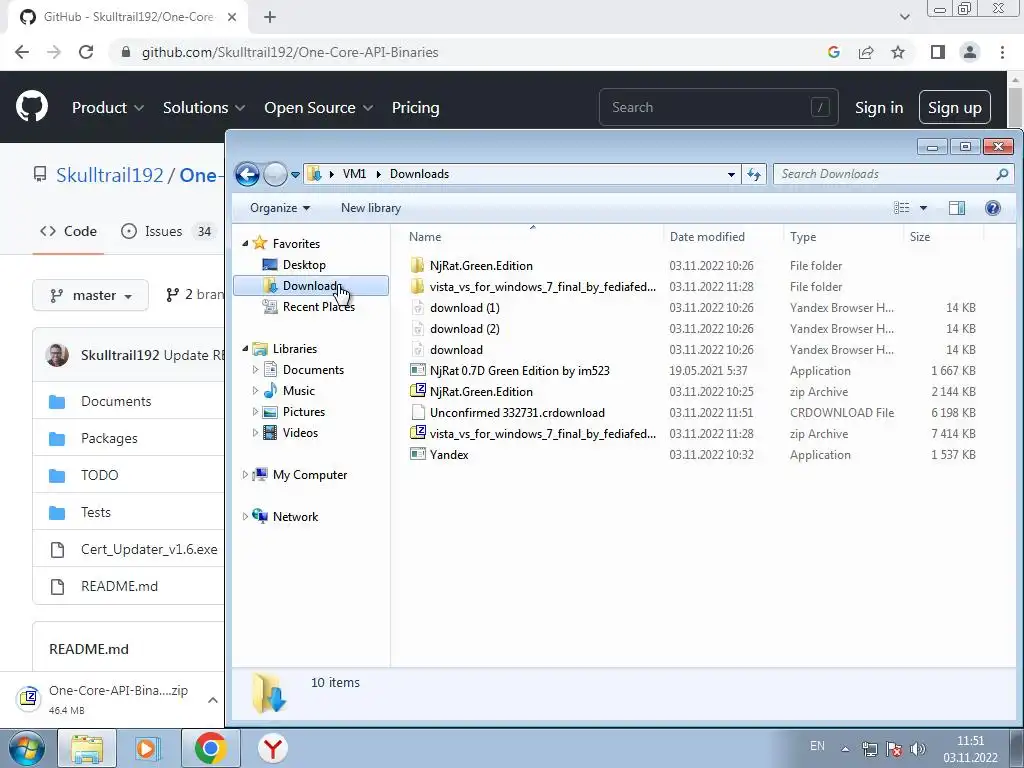Click New library in Explorer toolbar
Image resolution: width=1024 pixels, height=768 pixels.
coord(370,208)
